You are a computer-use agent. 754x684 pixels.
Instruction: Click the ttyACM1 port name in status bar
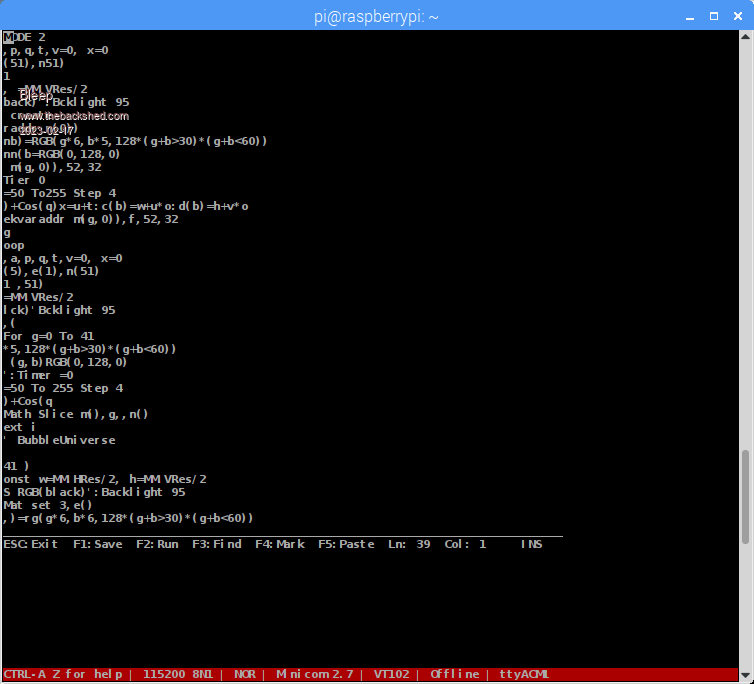pyautogui.click(x=524, y=674)
